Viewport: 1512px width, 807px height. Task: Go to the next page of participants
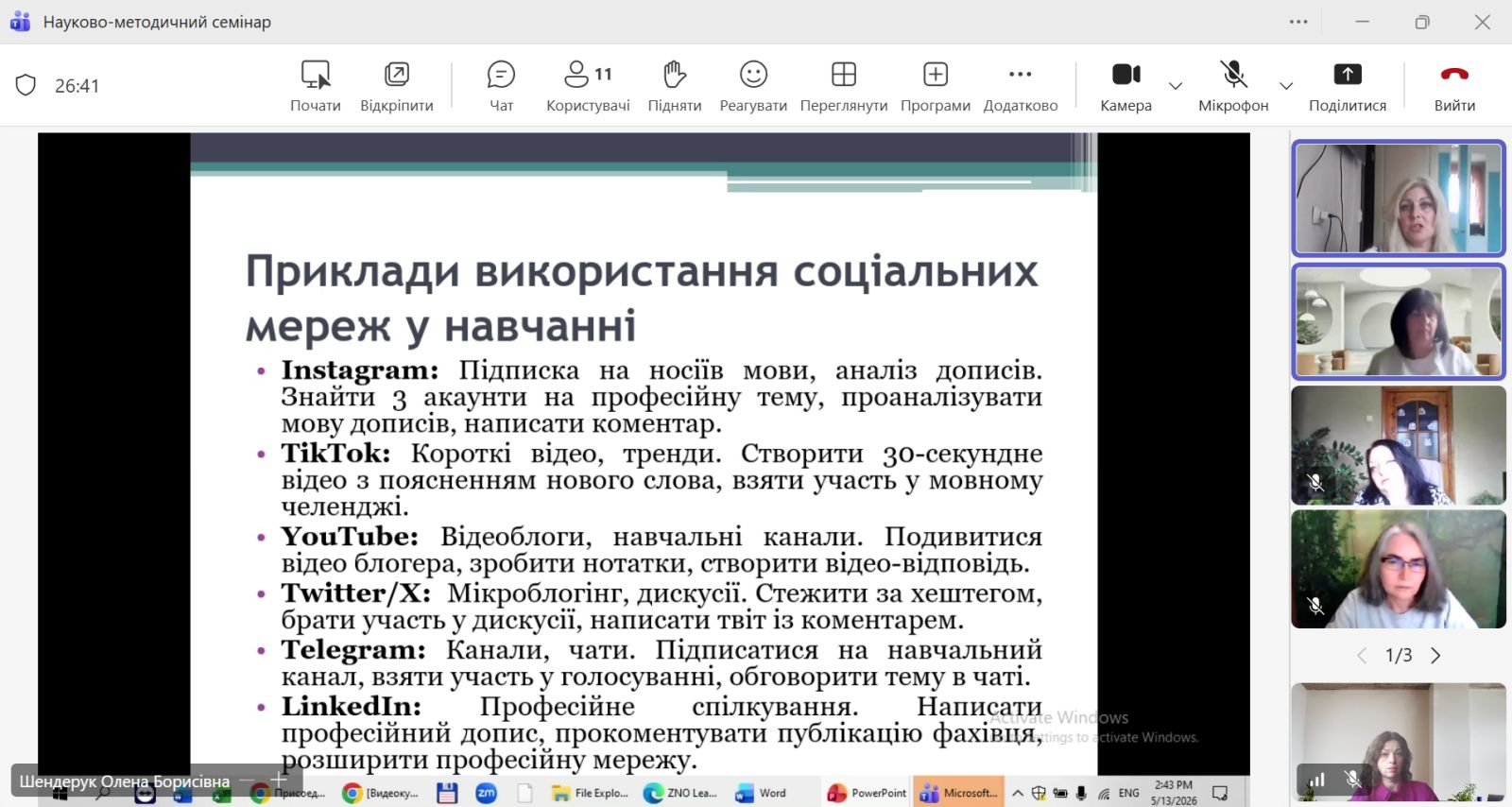click(x=1435, y=656)
